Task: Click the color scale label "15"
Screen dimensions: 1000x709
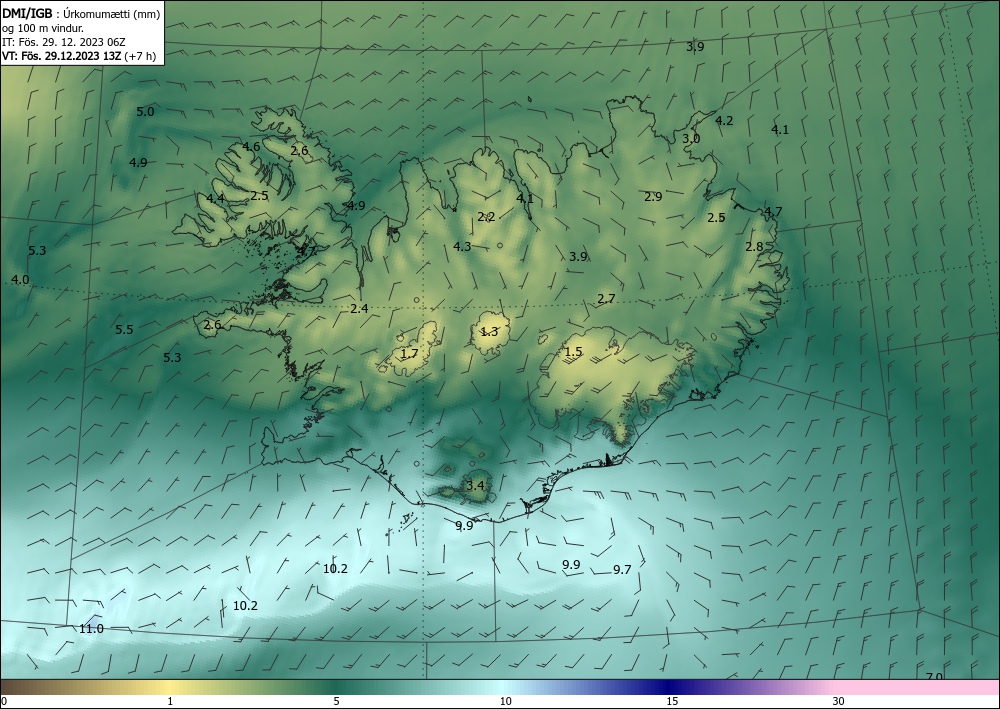Action: 672,701
